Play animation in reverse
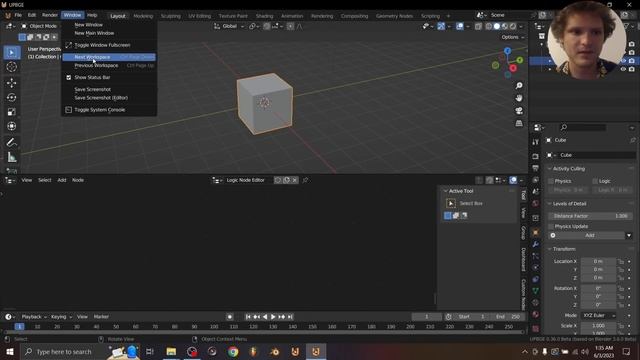This screenshot has width=640, height=360. point(265,317)
